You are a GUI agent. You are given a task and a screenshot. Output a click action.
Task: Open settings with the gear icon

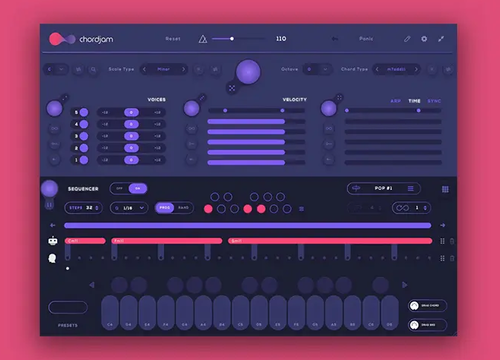[x=424, y=39]
